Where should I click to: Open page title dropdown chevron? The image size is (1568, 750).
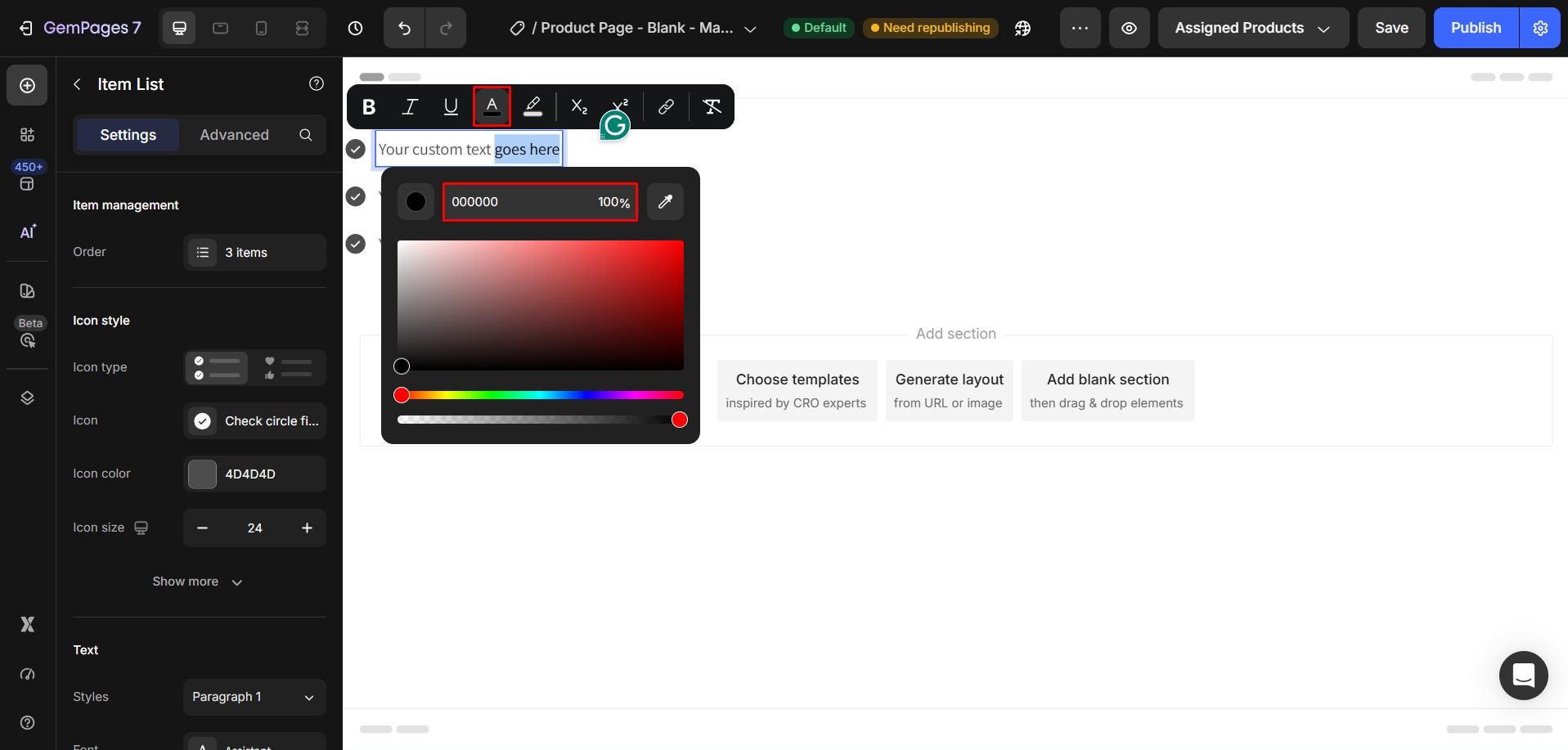point(750,29)
